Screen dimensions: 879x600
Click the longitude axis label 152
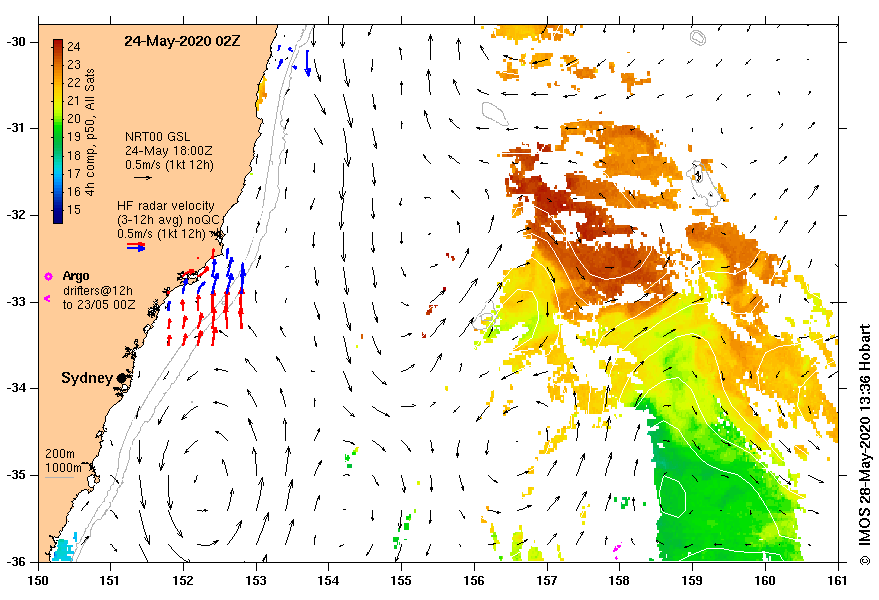183,581
